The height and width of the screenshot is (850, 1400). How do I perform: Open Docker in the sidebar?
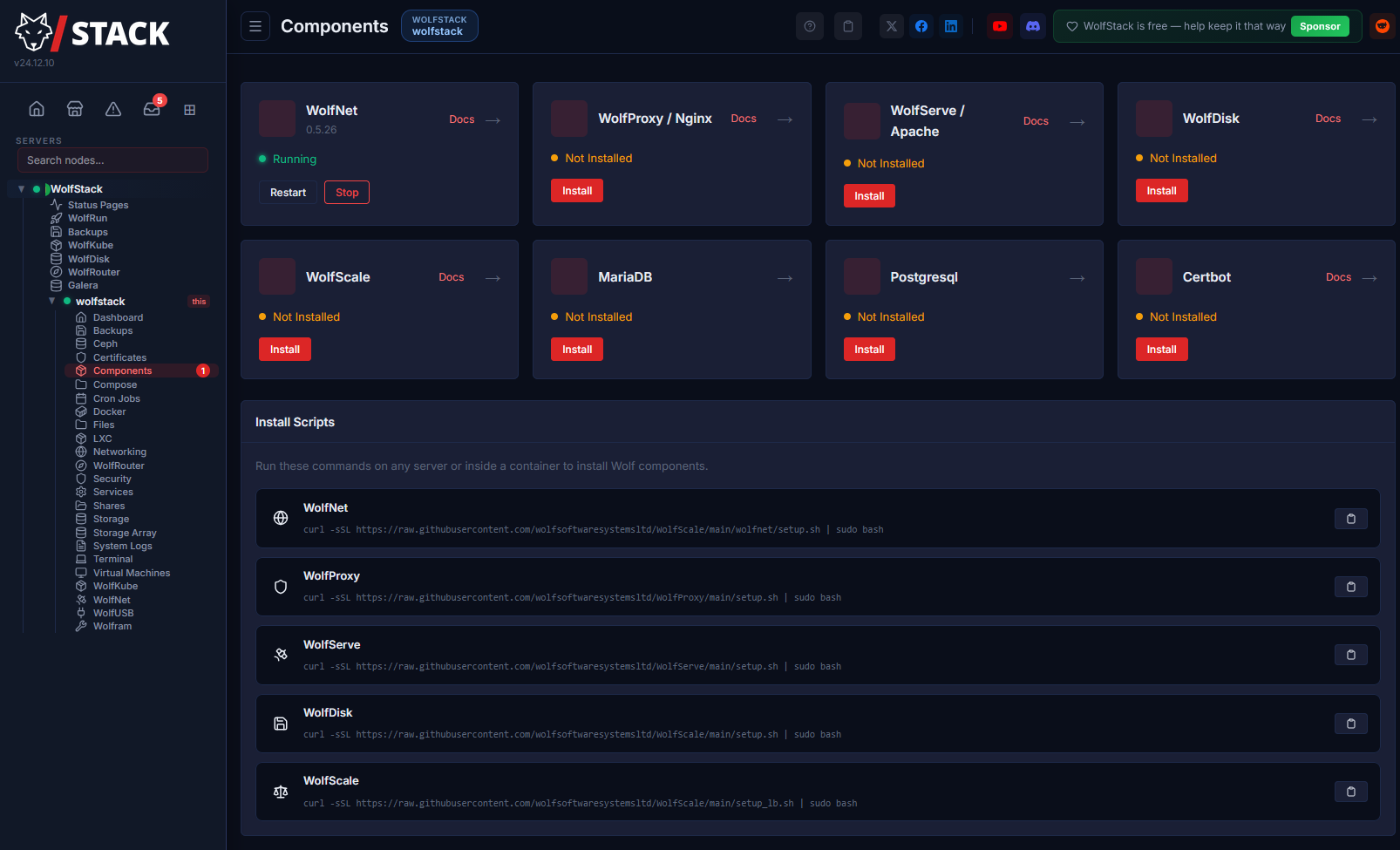coord(109,411)
